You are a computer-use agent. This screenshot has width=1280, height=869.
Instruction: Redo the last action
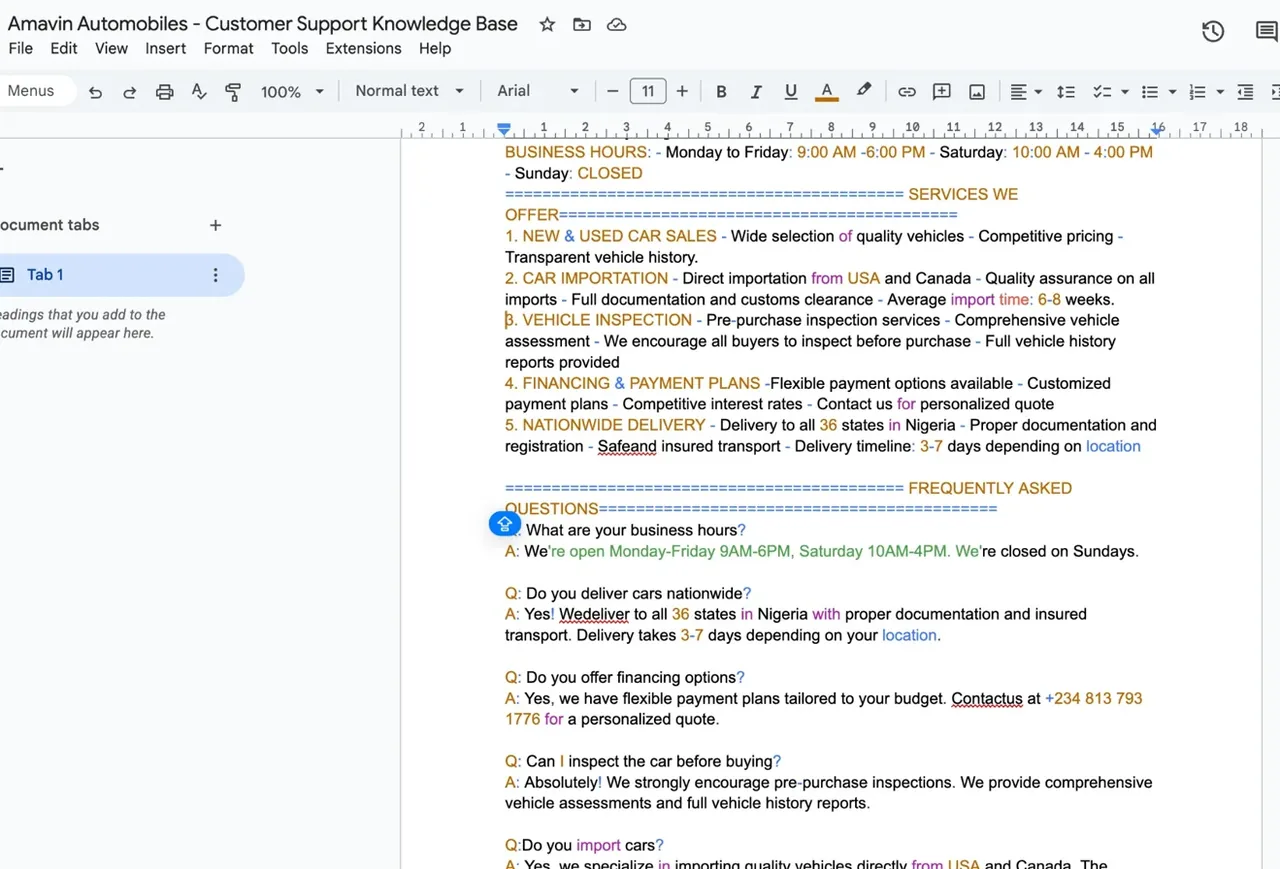pos(129,92)
